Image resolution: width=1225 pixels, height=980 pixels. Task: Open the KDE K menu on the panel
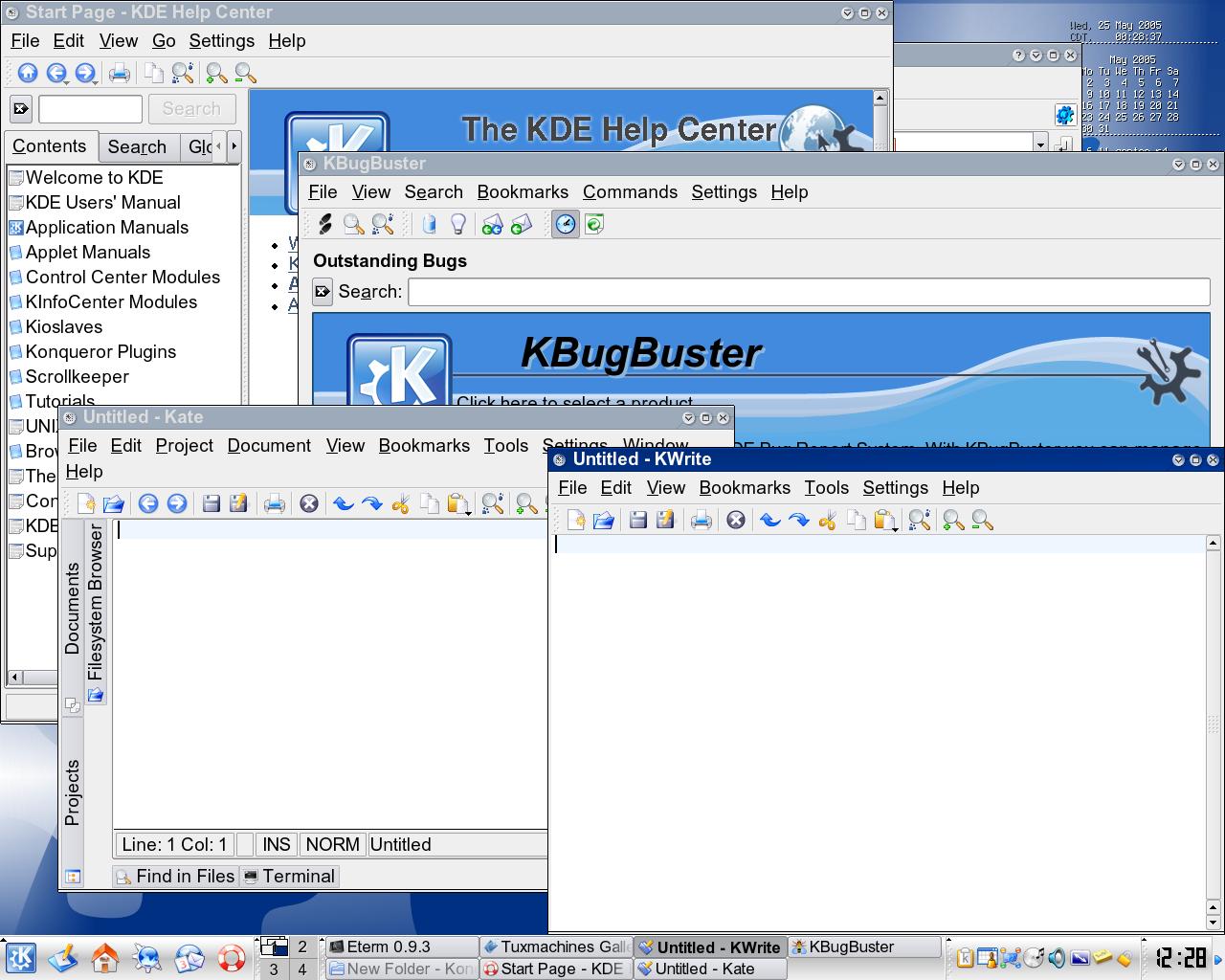(21, 957)
